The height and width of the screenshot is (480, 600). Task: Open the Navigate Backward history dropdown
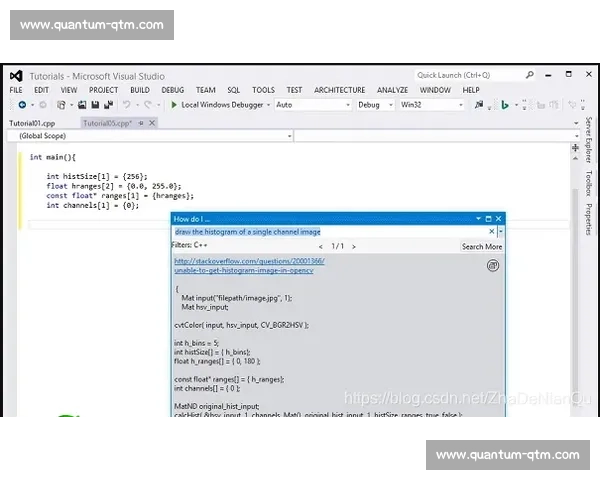(x=33, y=105)
